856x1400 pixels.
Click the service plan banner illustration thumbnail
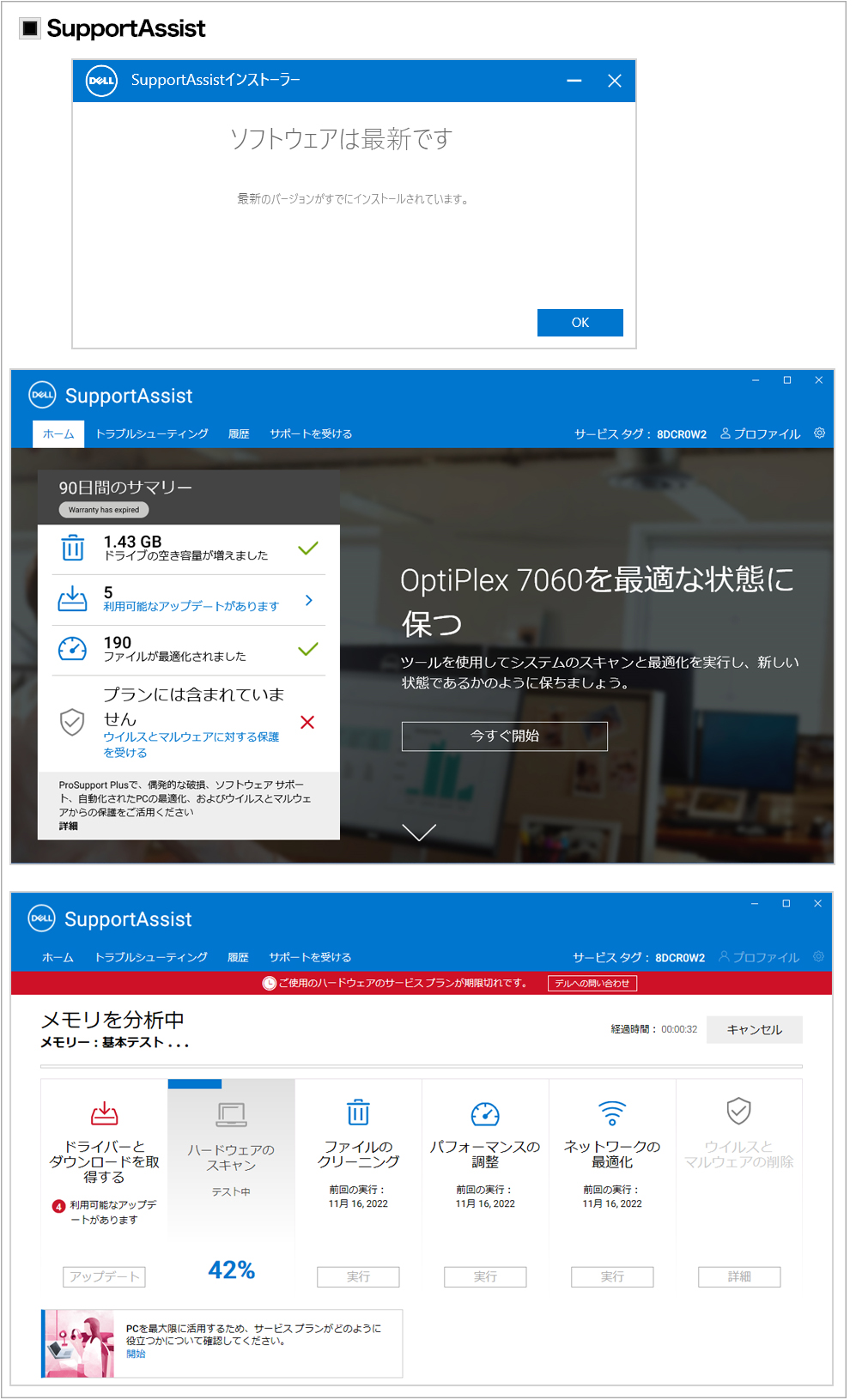(x=78, y=1344)
